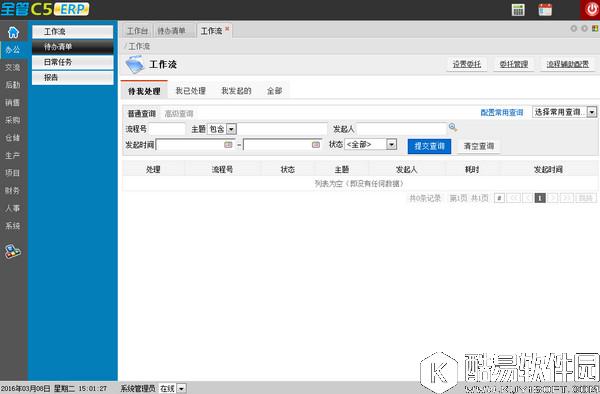The width and height of the screenshot is (600, 394).
Task: Select the 销售 module in sidebar
Action: pyautogui.click(x=13, y=103)
